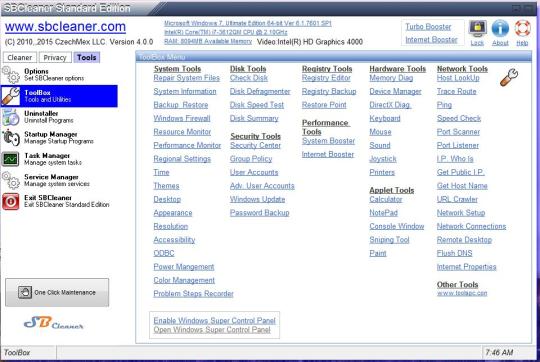Click Enable Windows Super Control Panel
The height and width of the screenshot is (362, 540).
click(x=215, y=321)
